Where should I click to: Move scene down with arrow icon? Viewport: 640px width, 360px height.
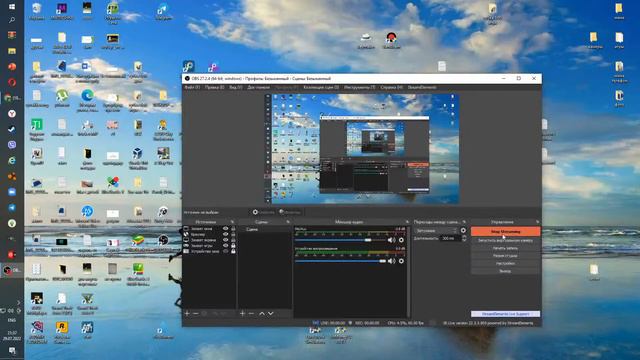tap(270, 313)
